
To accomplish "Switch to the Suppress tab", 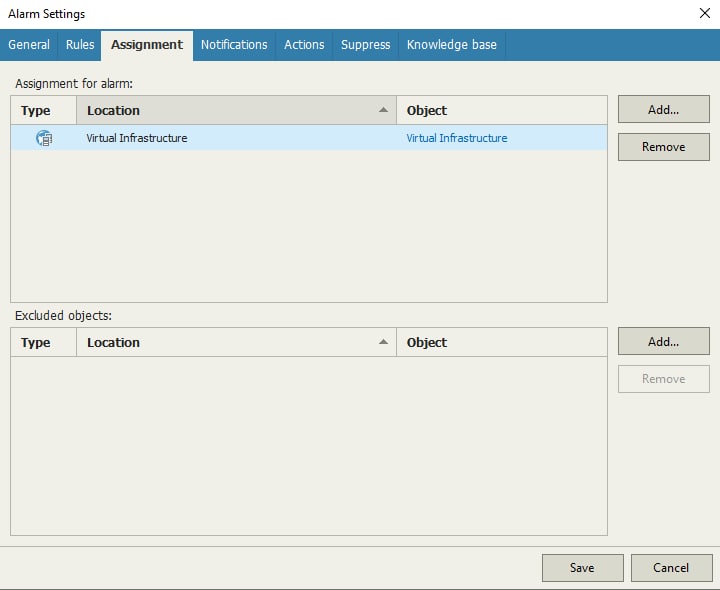I will tap(365, 45).
